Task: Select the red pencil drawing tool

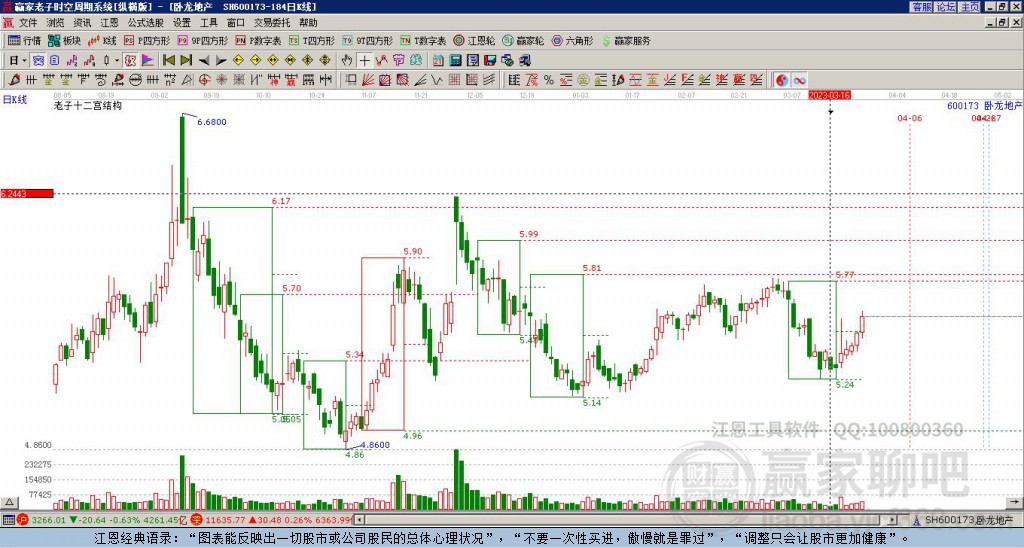Action: tap(13, 80)
